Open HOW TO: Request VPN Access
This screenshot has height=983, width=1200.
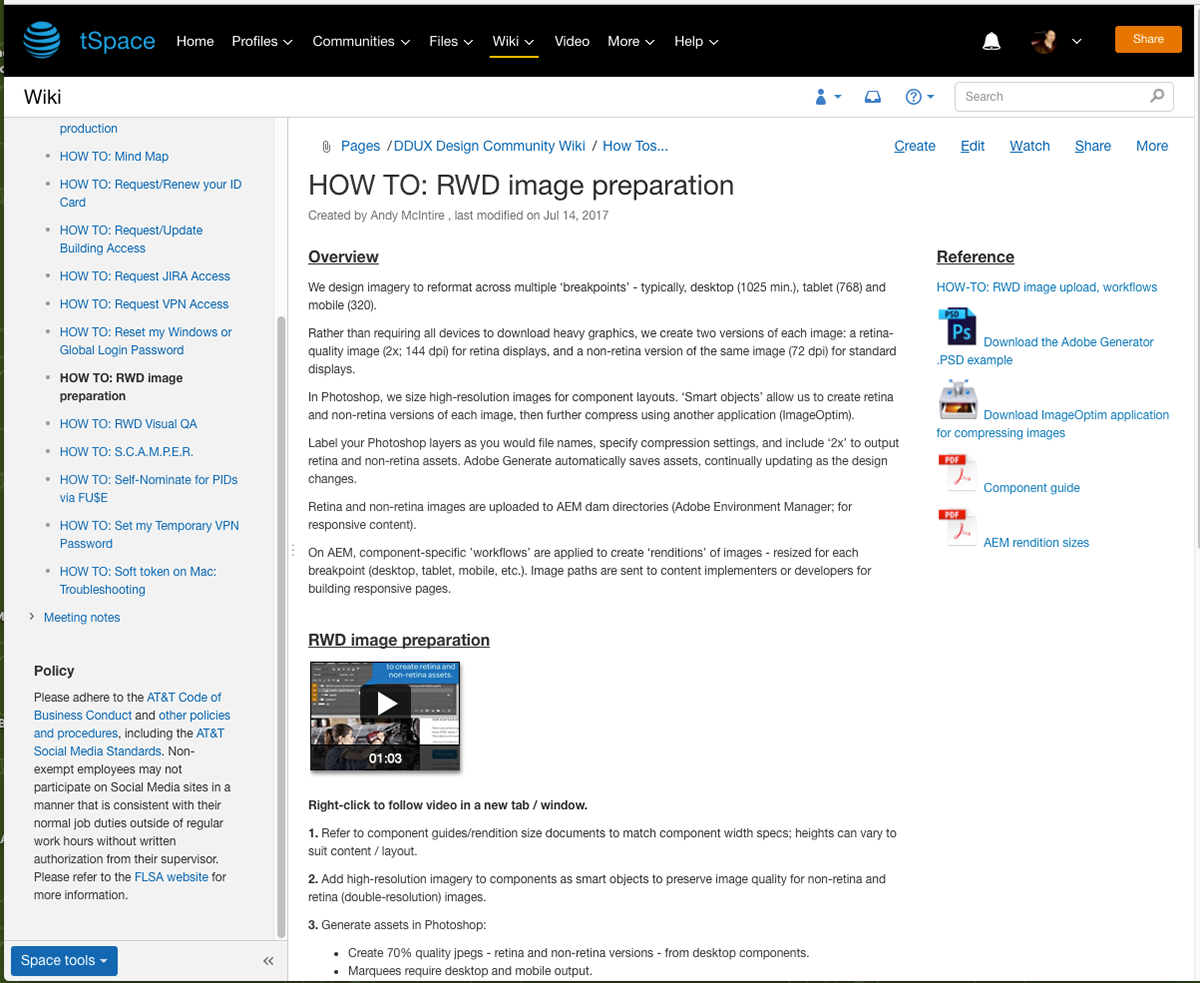144,304
